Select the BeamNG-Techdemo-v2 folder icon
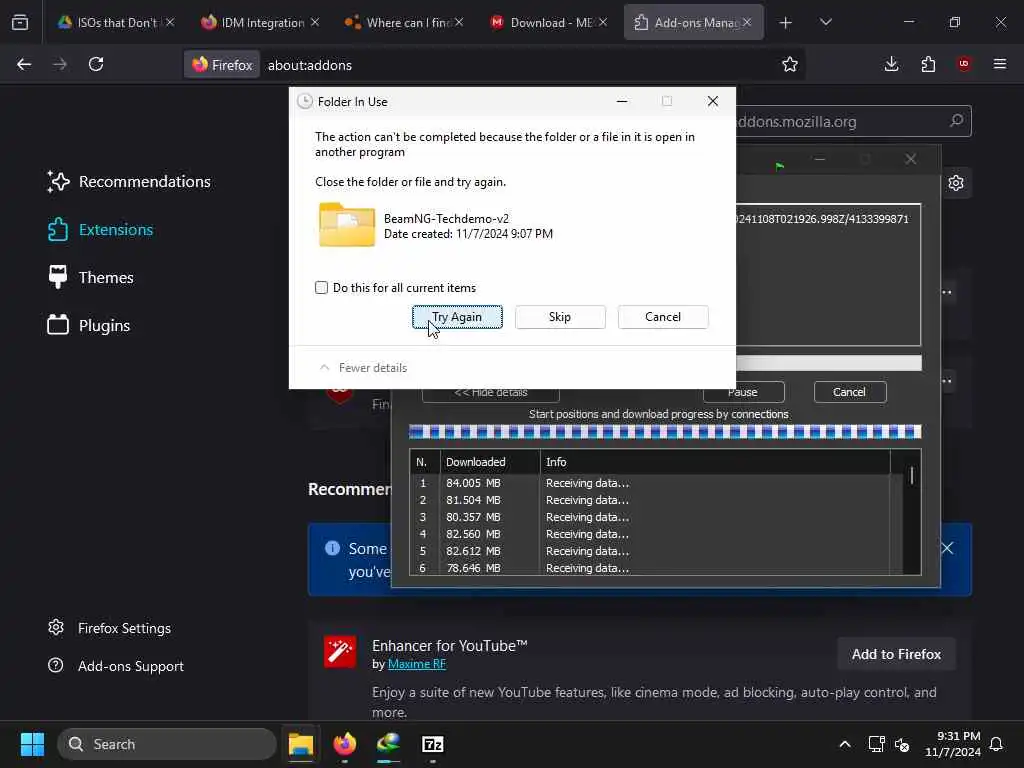This screenshot has width=1024, height=768. [347, 225]
